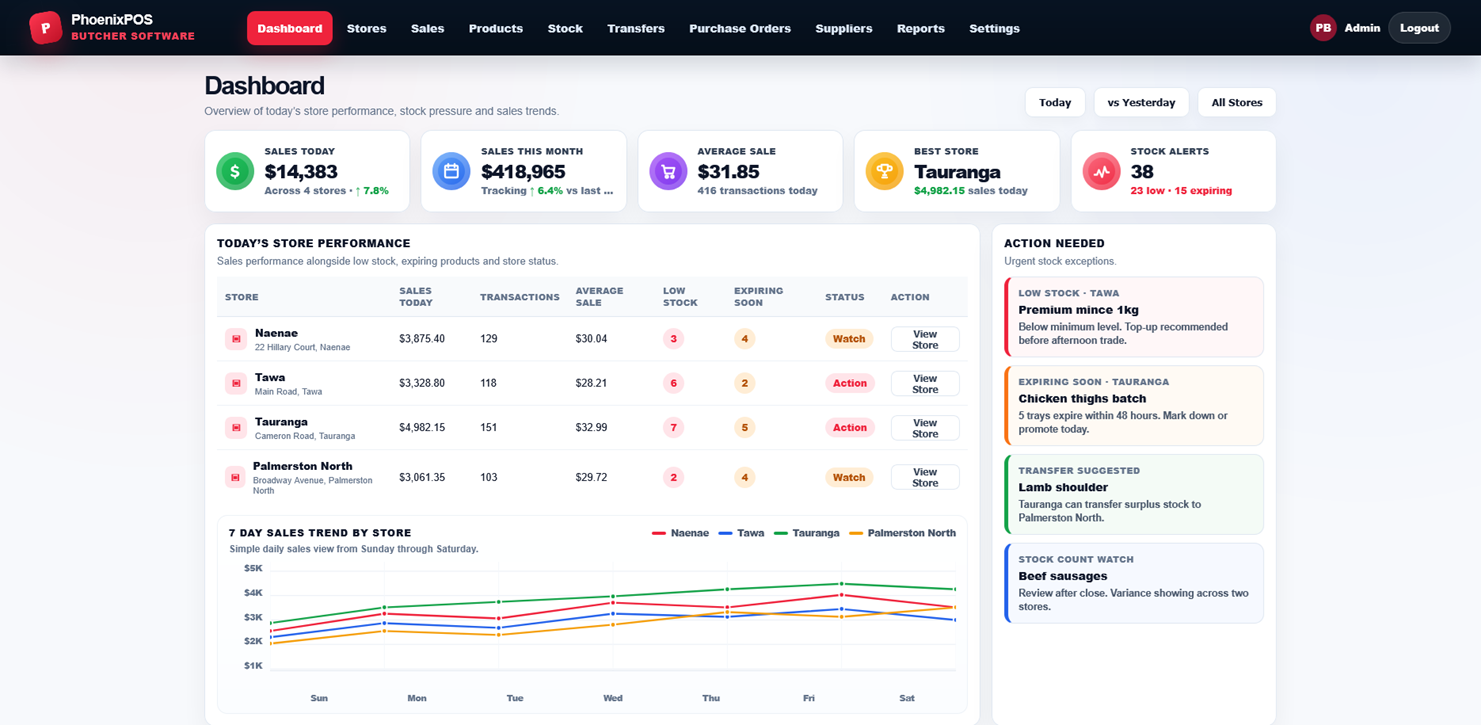The width and height of the screenshot is (1482, 726).
Task: Click the PhoenixPOS logo icon
Action: (45, 28)
